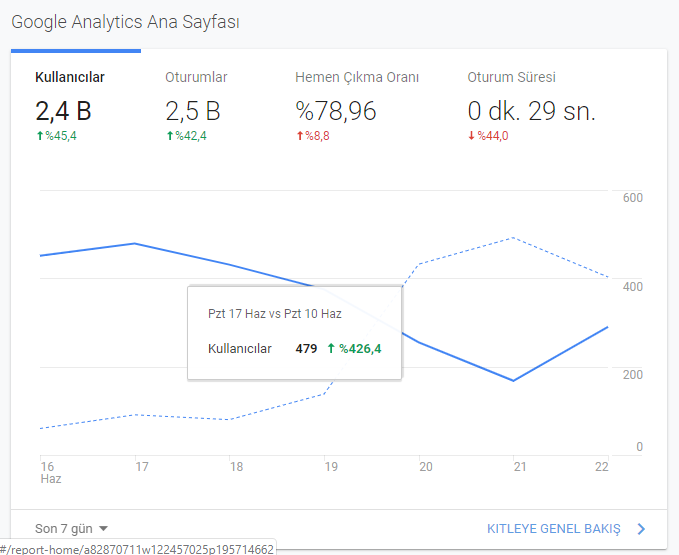Viewport: 679px width, 555px height.
Task: Click the 20 date axis label
Action: (426, 467)
